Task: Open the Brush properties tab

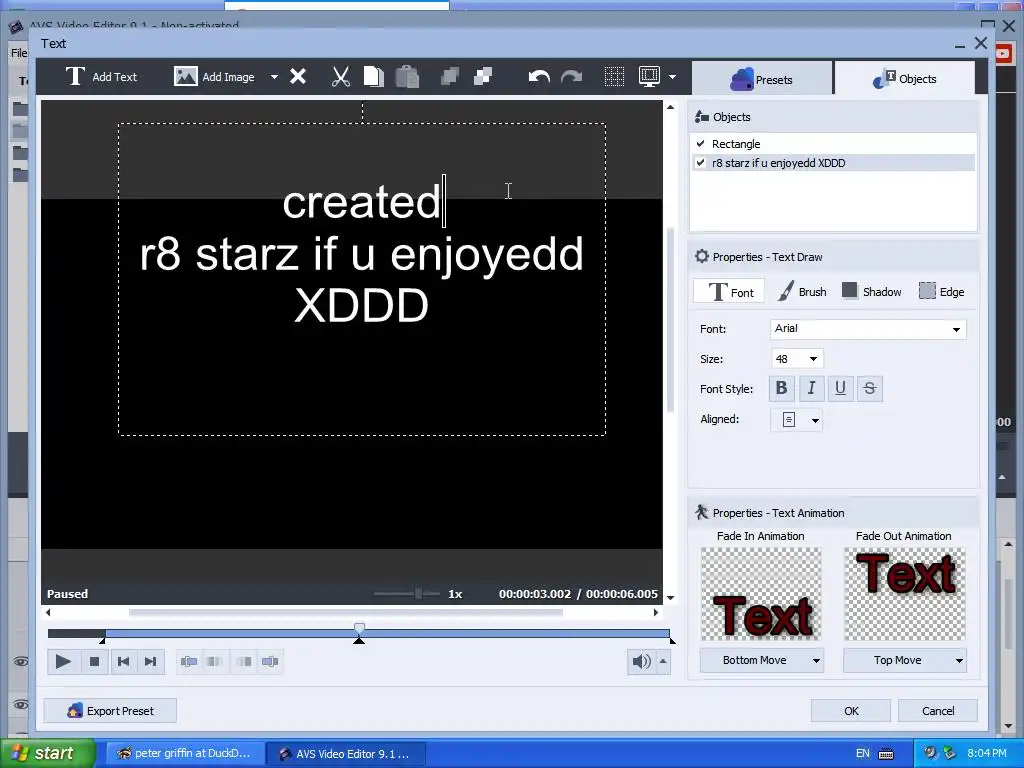Action: point(803,292)
